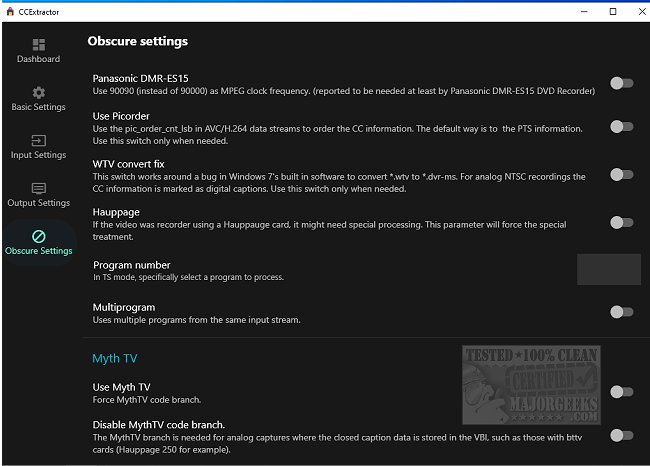The width and height of the screenshot is (650, 466).
Task: Click the Hauppage setting title
Action: click(116, 212)
